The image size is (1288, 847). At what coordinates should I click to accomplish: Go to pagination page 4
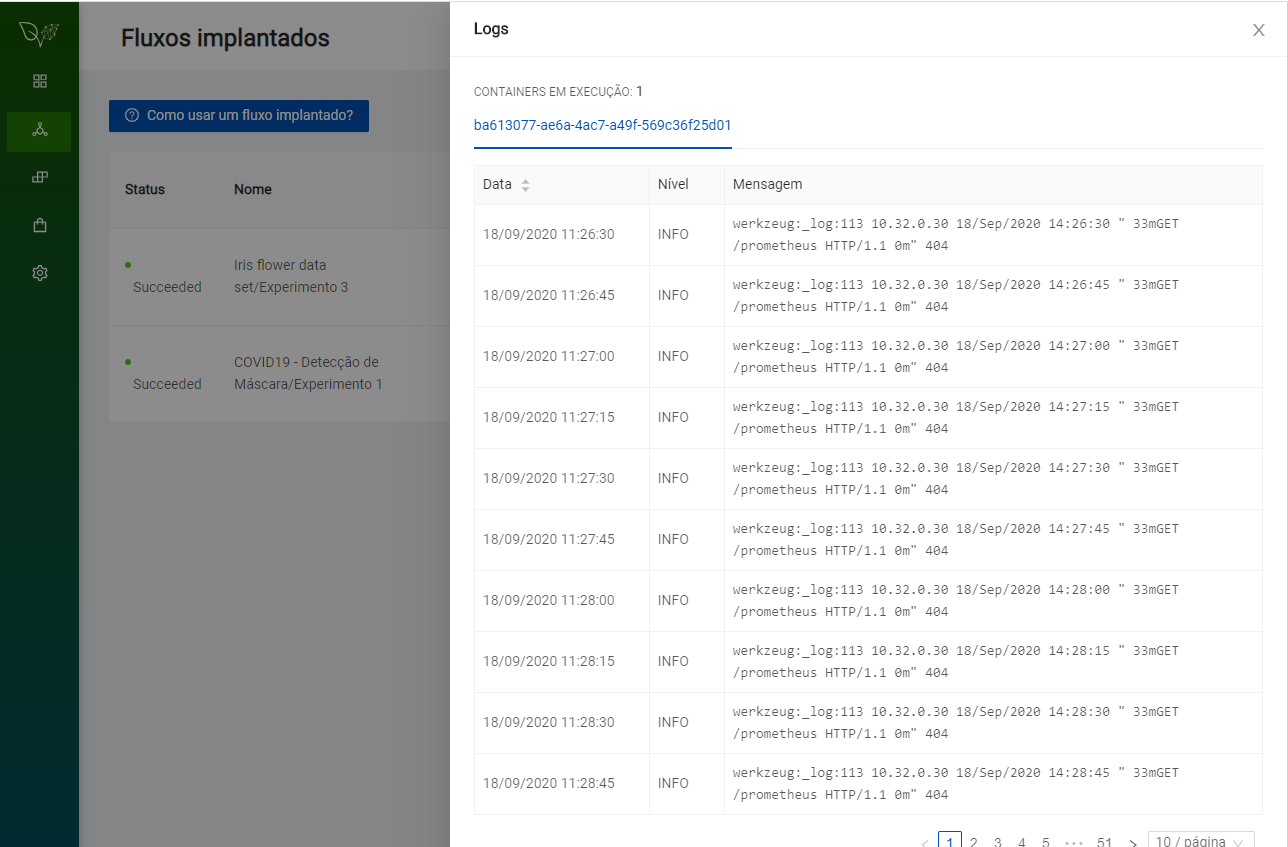point(1022,842)
